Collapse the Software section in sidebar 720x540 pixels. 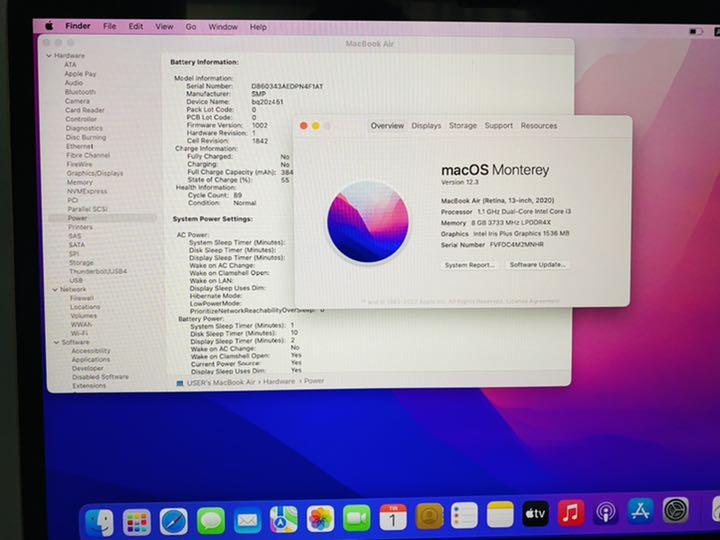coord(56,343)
